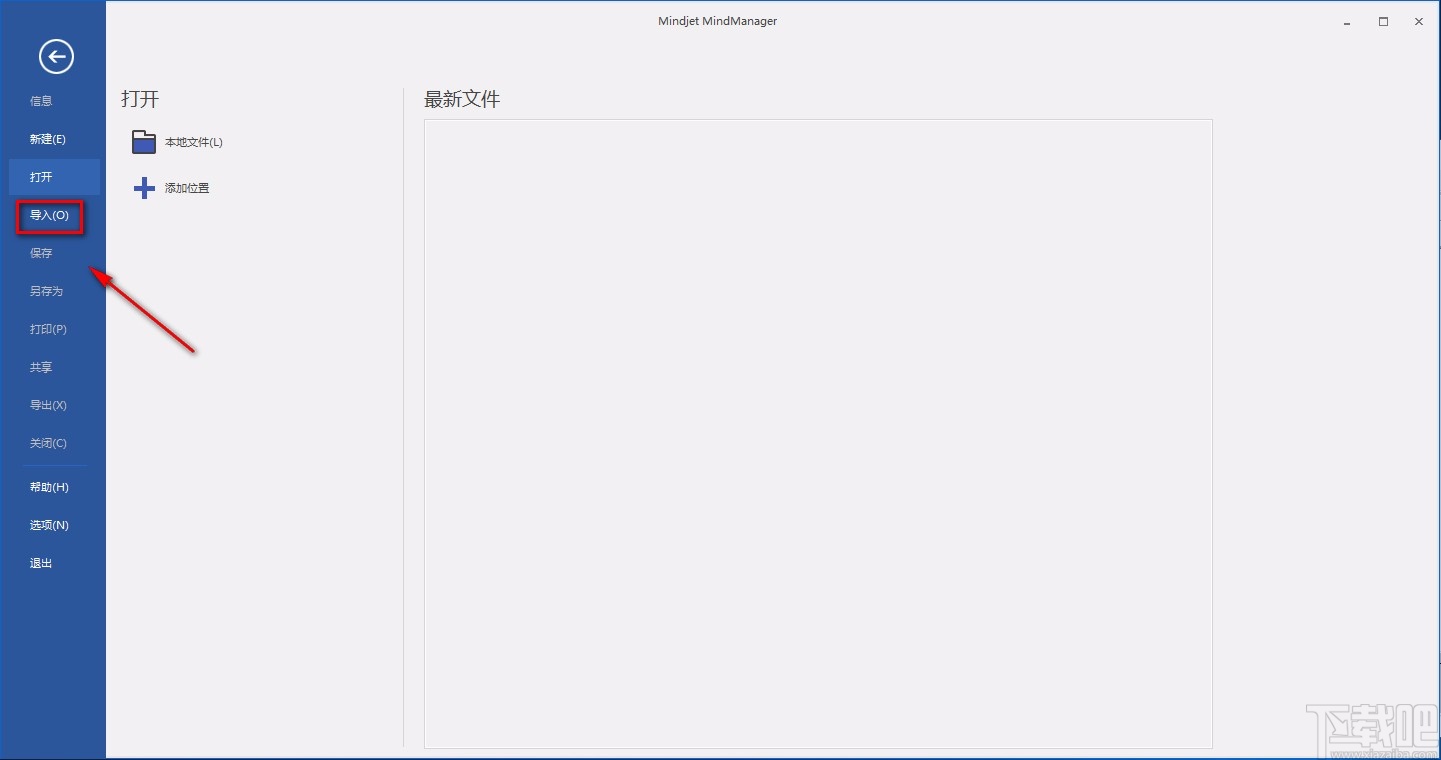The height and width of the screenshot is (760, 1441).
Task: Click 关闭(C) in the sidebar
Action: [48, 443]
